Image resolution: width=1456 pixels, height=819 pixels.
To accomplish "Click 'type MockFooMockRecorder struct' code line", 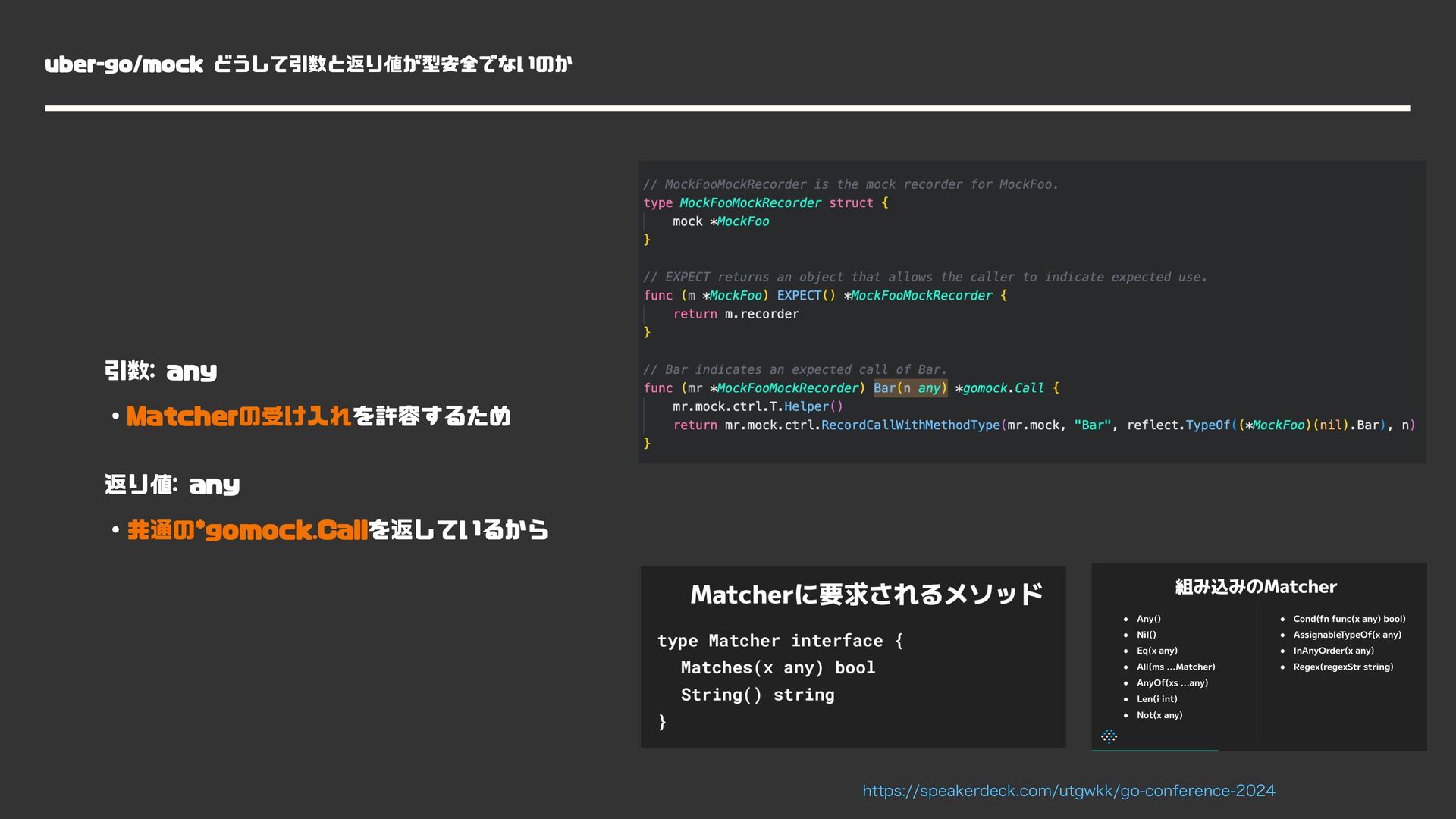I will [766, 203].
